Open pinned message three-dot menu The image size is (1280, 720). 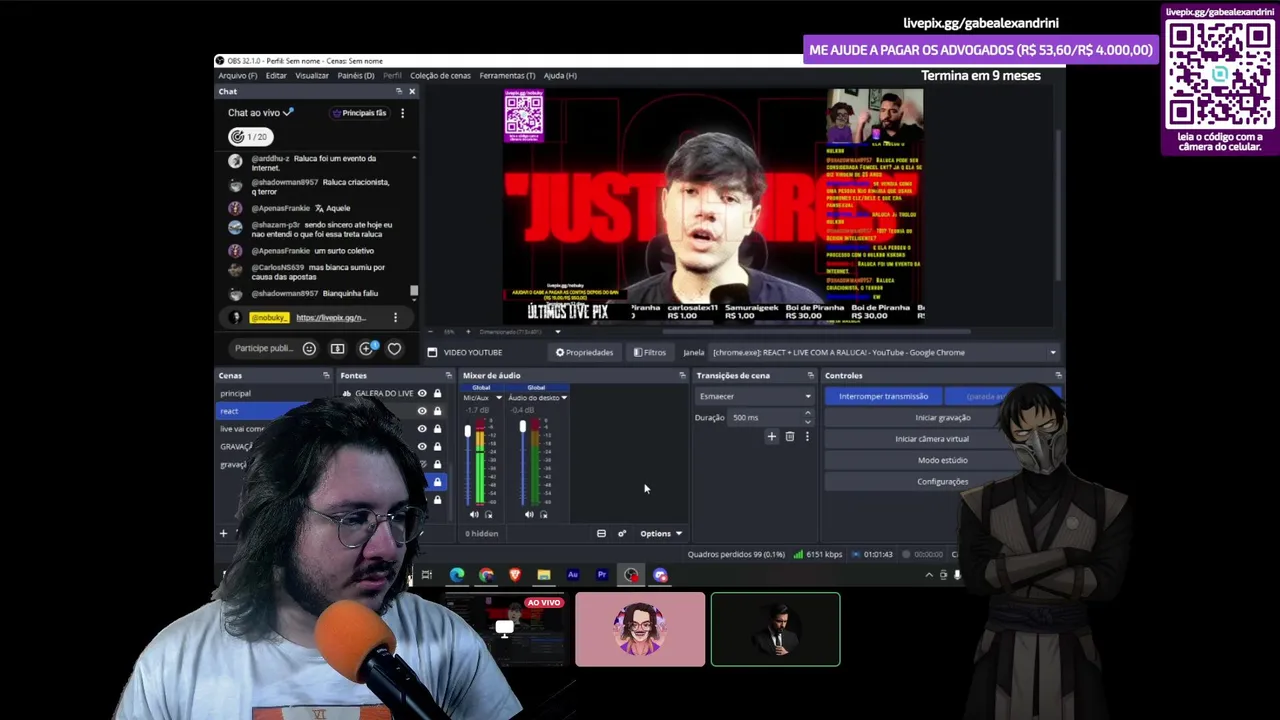pos(395,318)
